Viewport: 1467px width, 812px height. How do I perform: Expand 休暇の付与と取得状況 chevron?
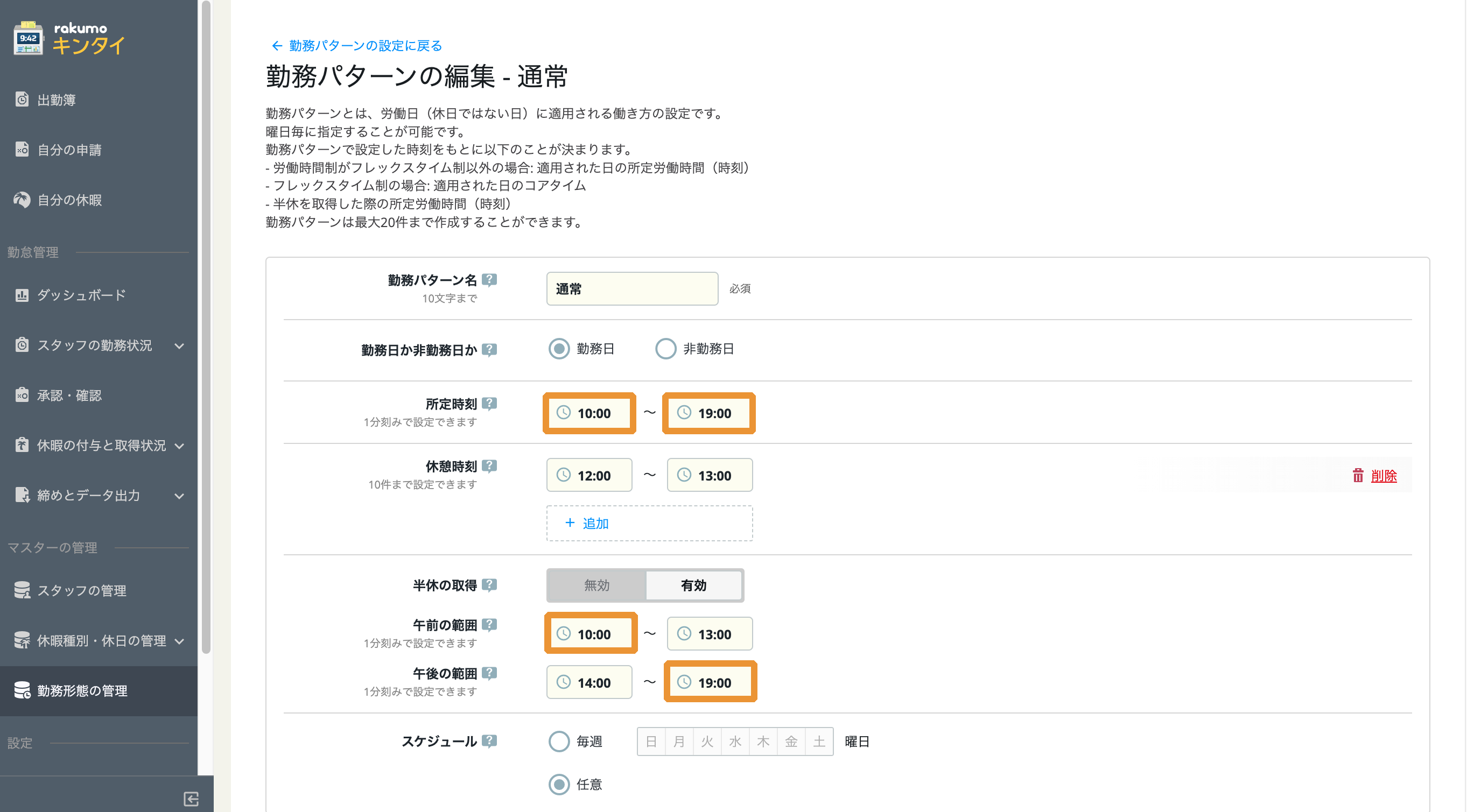tap(179, 446)
